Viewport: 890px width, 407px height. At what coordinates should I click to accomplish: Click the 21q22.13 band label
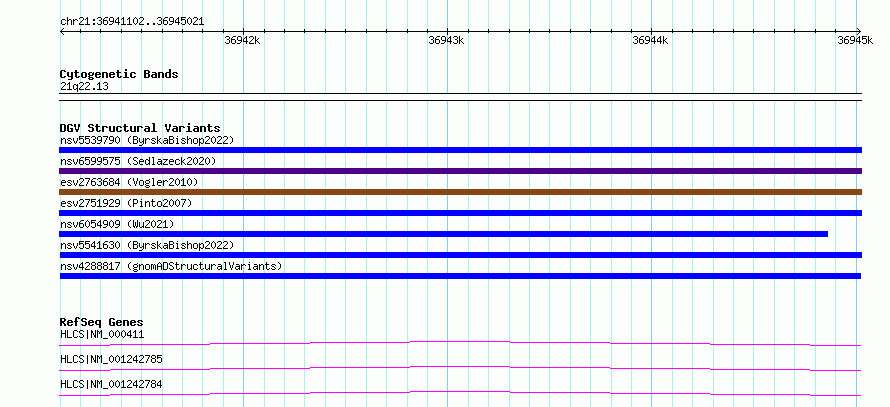click(84, 87)
